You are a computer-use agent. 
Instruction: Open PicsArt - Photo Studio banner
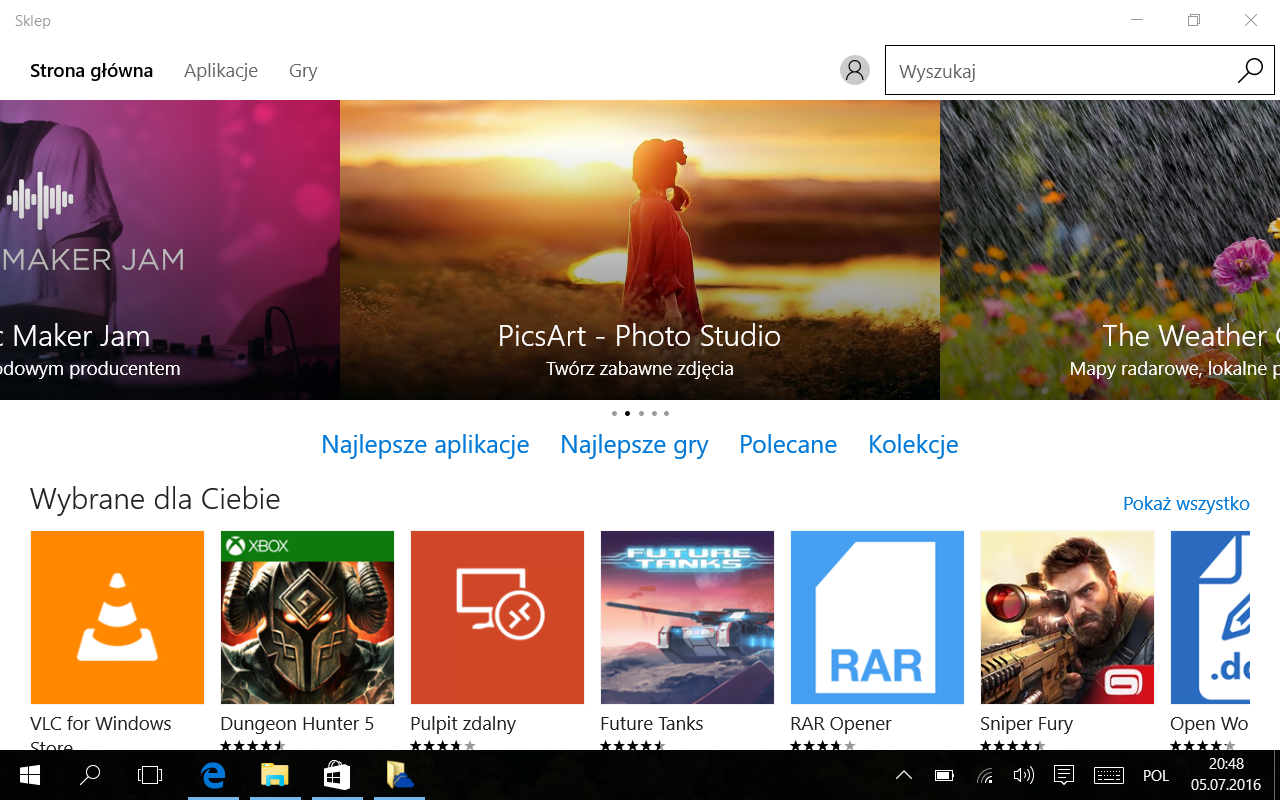click(640, 250)
